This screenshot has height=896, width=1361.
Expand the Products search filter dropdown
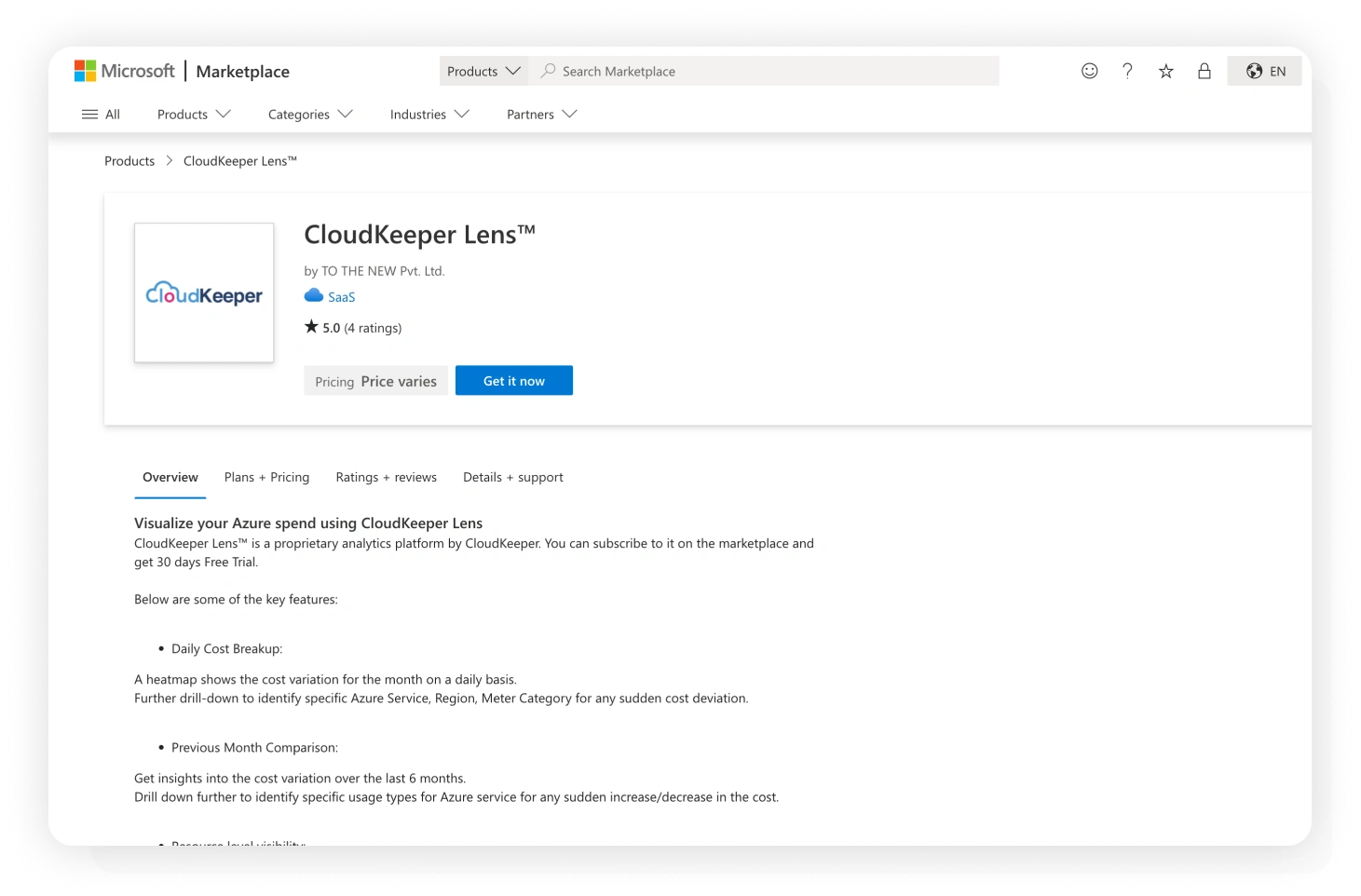[483, 71]
